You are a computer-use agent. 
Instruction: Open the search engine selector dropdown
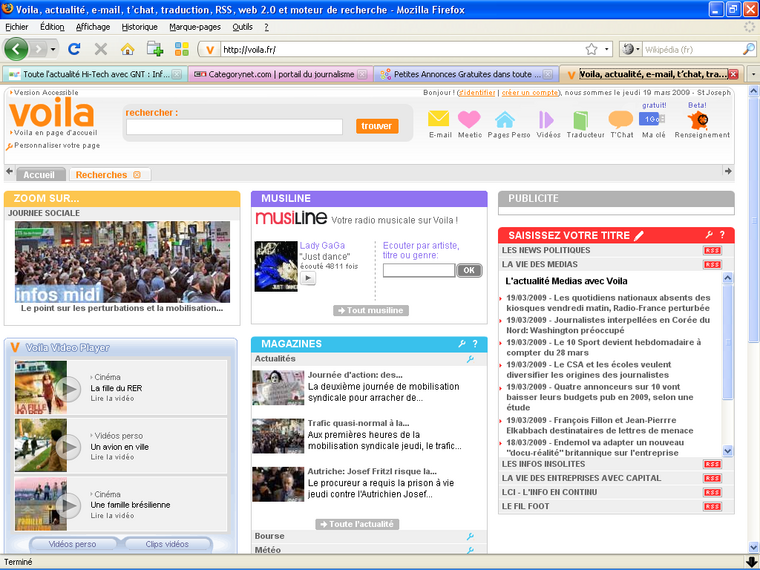point(631,49)
